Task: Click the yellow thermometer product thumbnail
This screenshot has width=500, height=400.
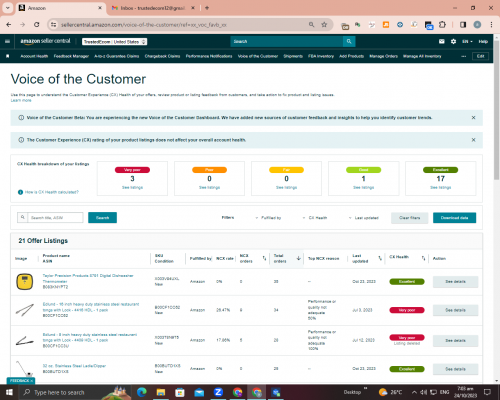Action: click(25, 282)
